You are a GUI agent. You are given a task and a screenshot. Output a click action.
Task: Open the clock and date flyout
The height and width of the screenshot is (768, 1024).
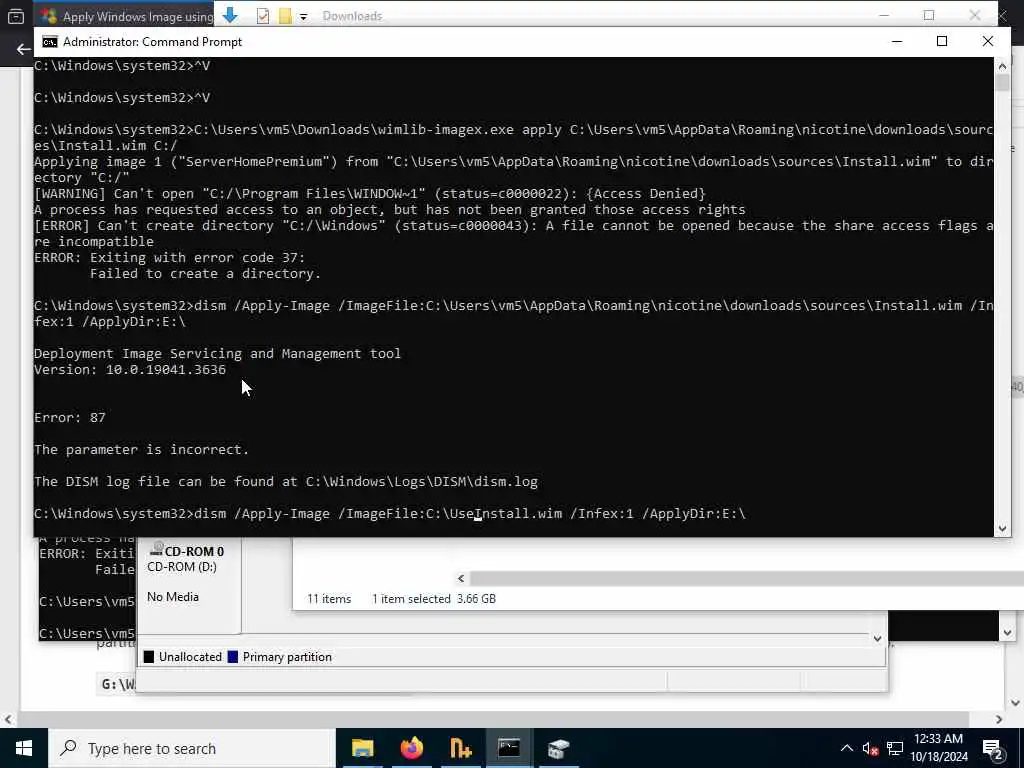click(938, 748)
